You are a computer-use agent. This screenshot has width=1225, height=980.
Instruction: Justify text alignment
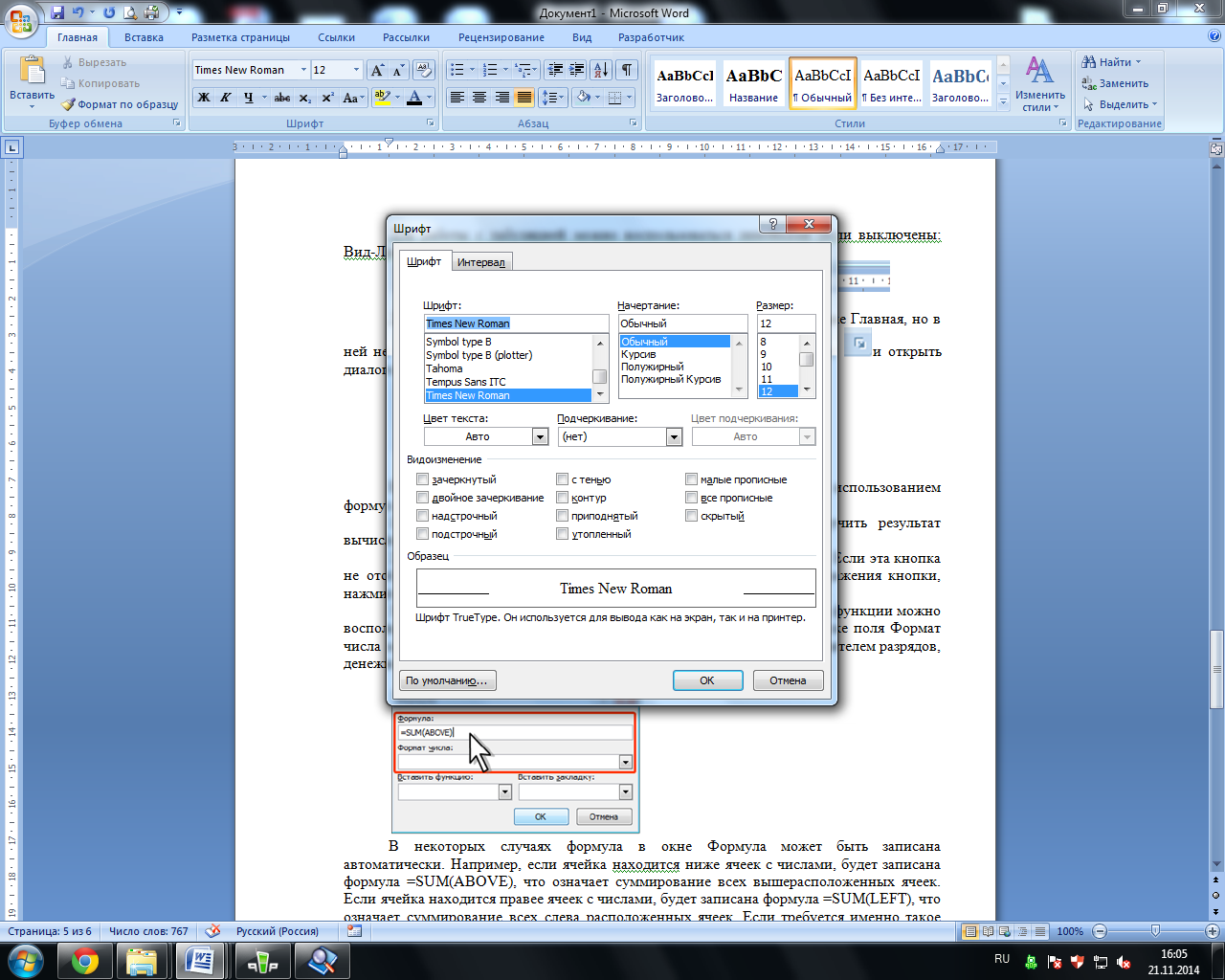(523, 98)
